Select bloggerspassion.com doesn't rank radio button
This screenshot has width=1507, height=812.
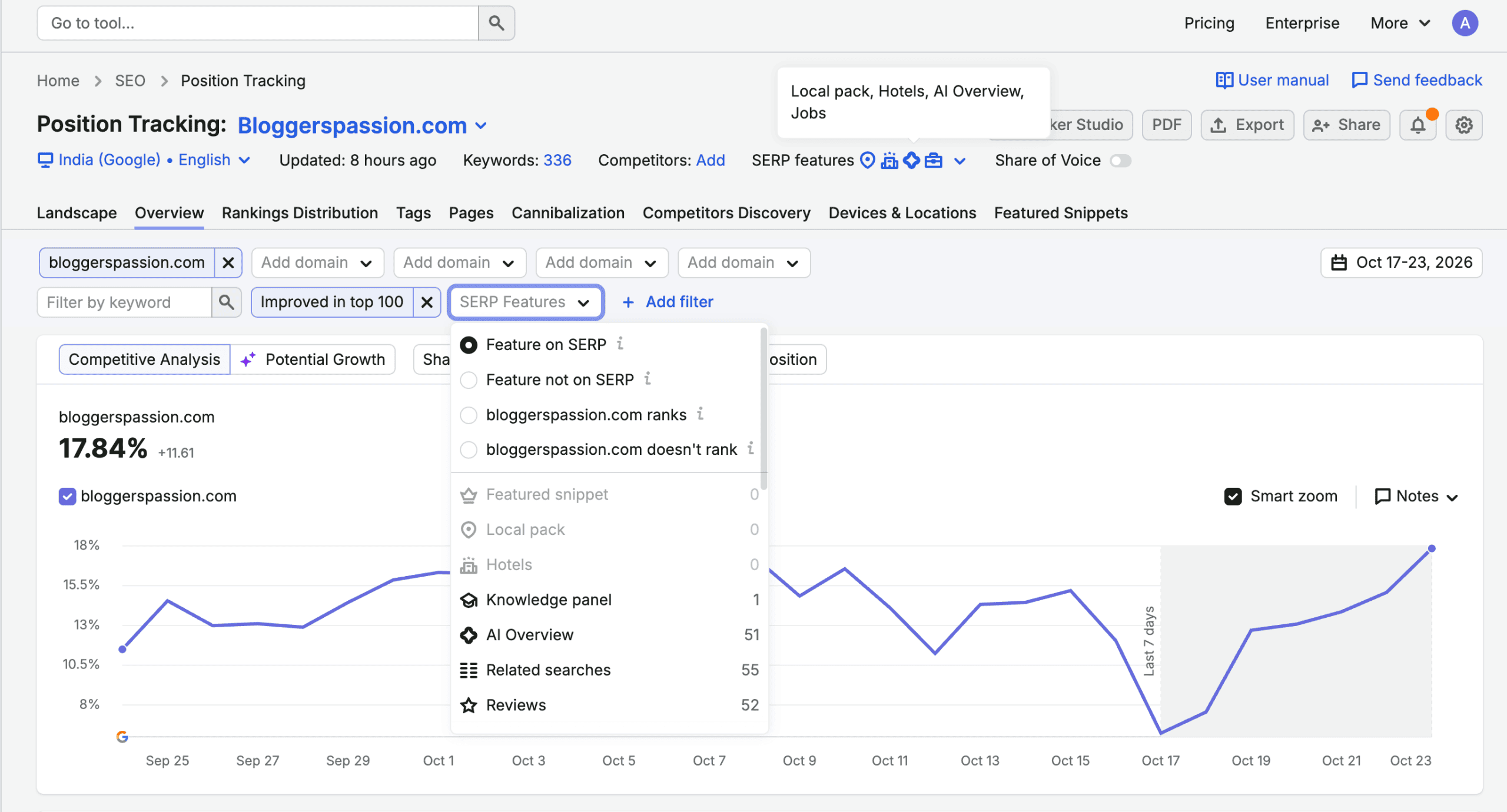pyautogui.click(x=469, y=450)
